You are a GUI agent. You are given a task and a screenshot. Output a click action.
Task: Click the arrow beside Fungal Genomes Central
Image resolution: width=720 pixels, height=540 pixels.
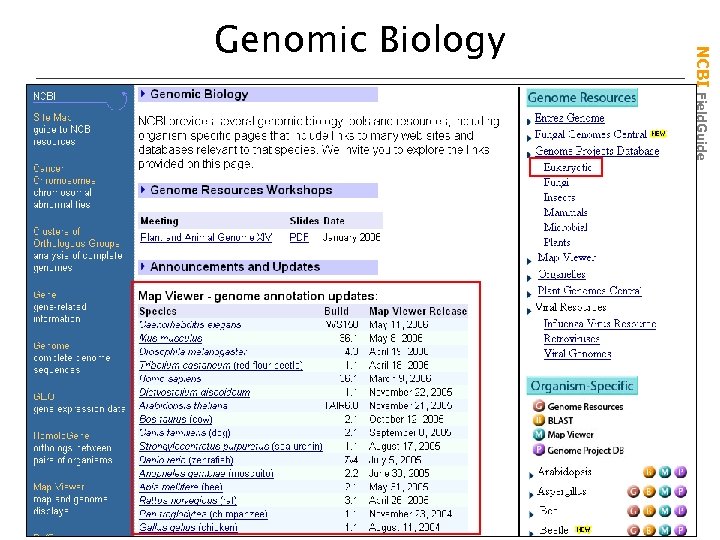(529, 137)
